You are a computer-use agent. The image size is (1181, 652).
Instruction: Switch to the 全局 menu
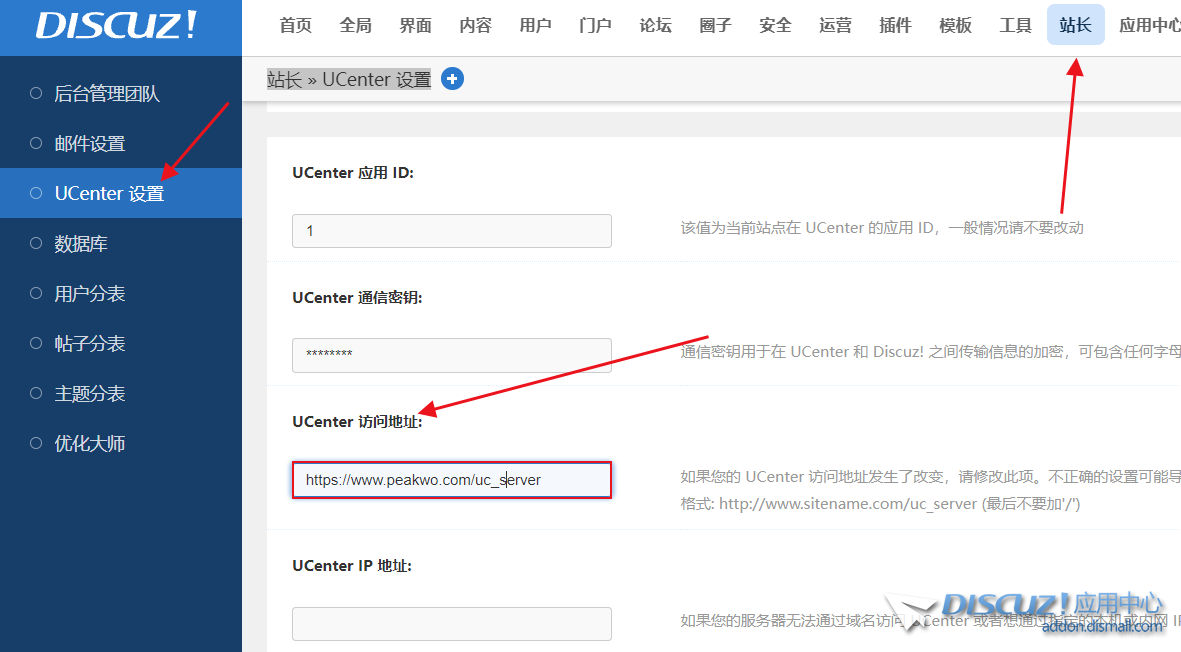click(x=356, y=26)
